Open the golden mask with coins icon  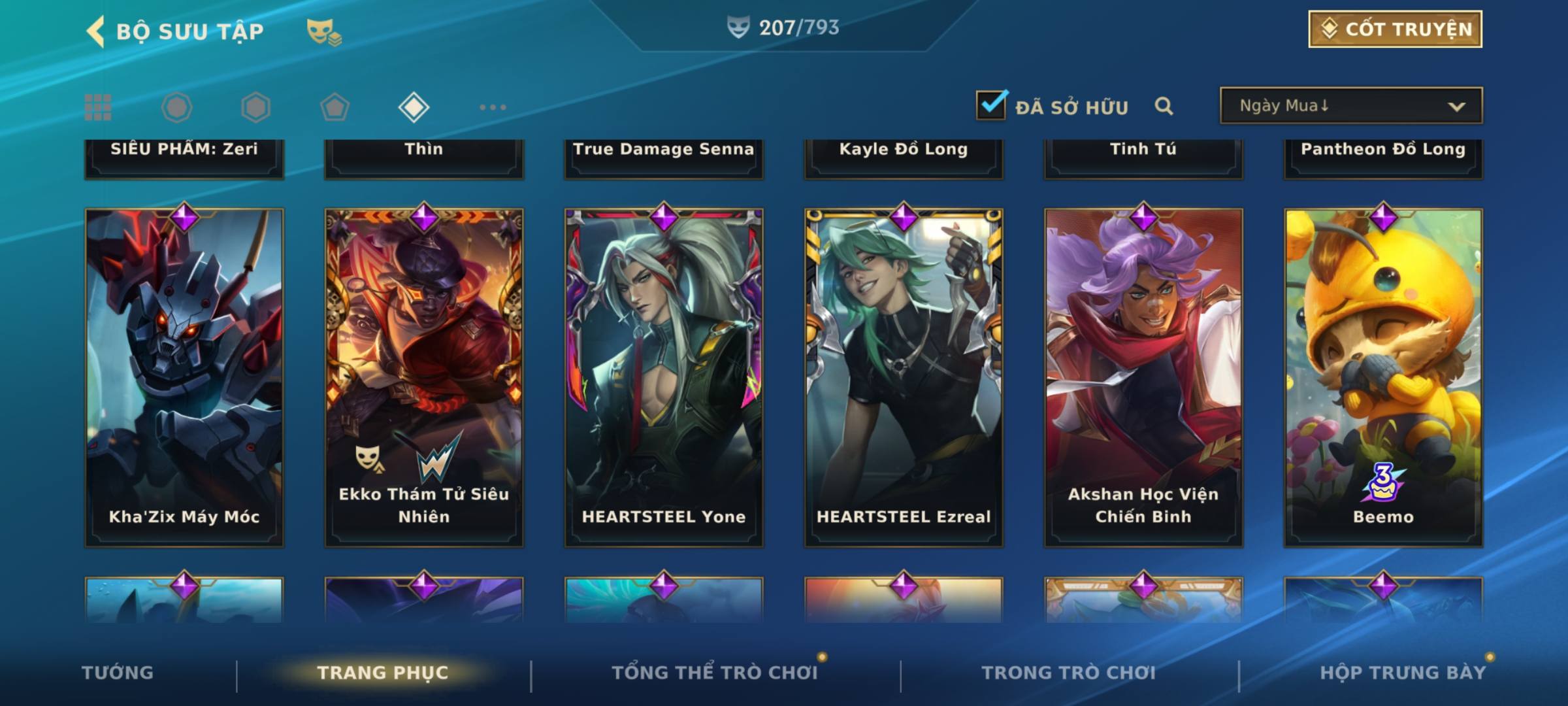(323, 32)
